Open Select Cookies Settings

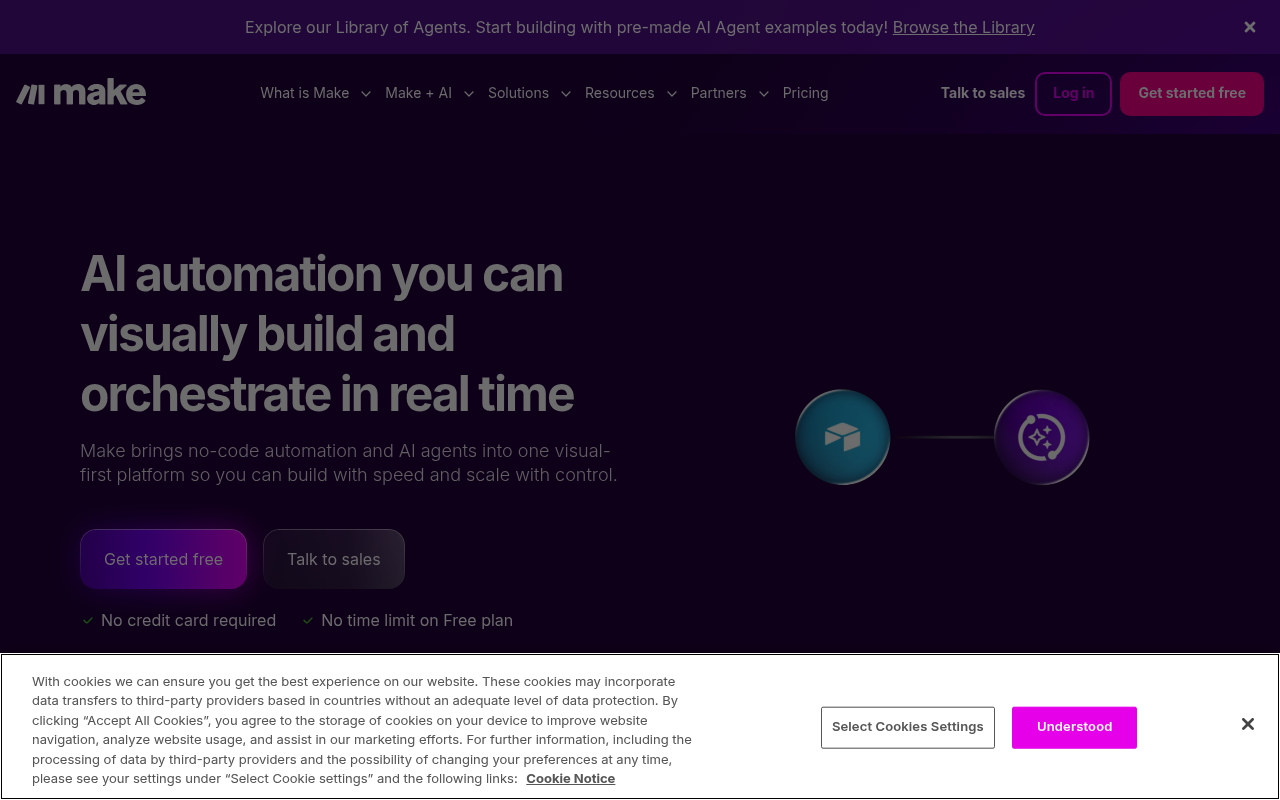[907, 727]
